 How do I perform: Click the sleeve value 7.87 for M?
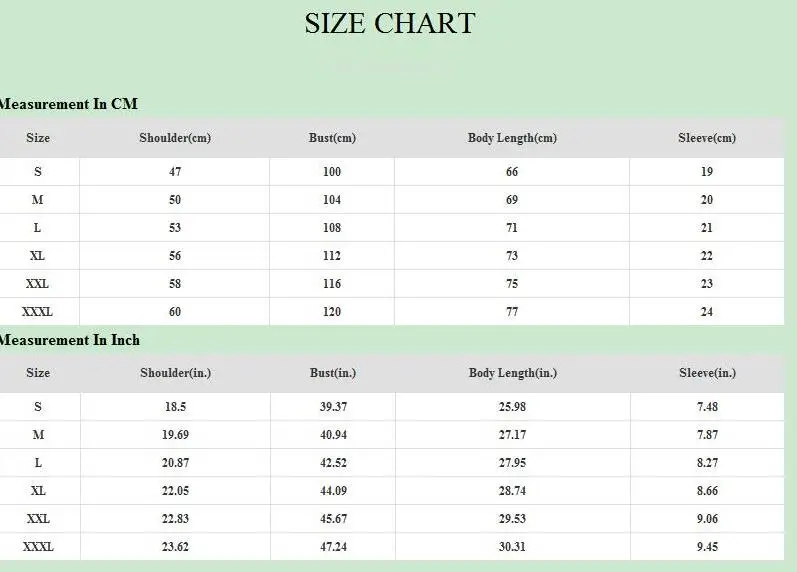(x=708, y=435)
